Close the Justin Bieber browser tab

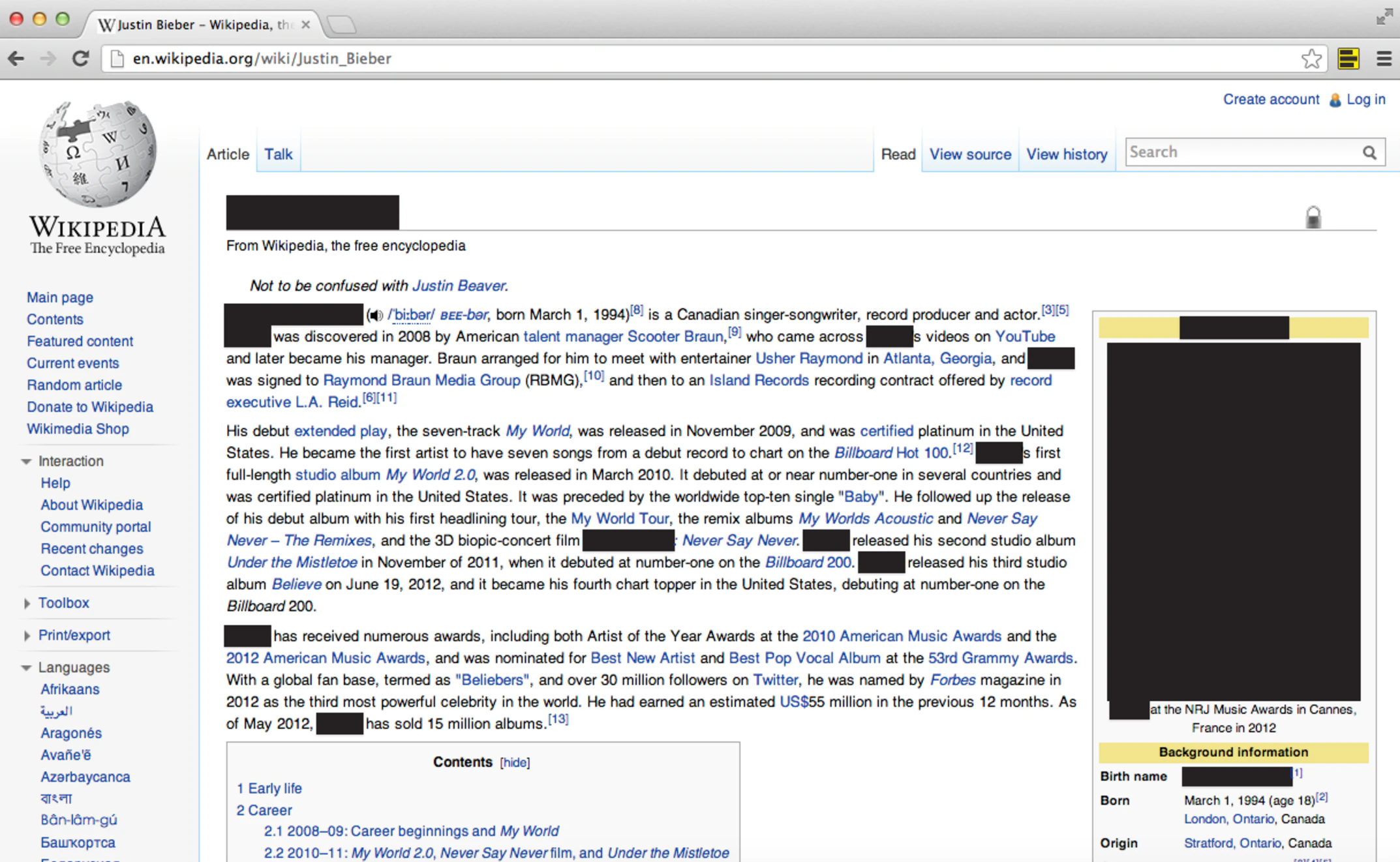(x=305, y=25)
